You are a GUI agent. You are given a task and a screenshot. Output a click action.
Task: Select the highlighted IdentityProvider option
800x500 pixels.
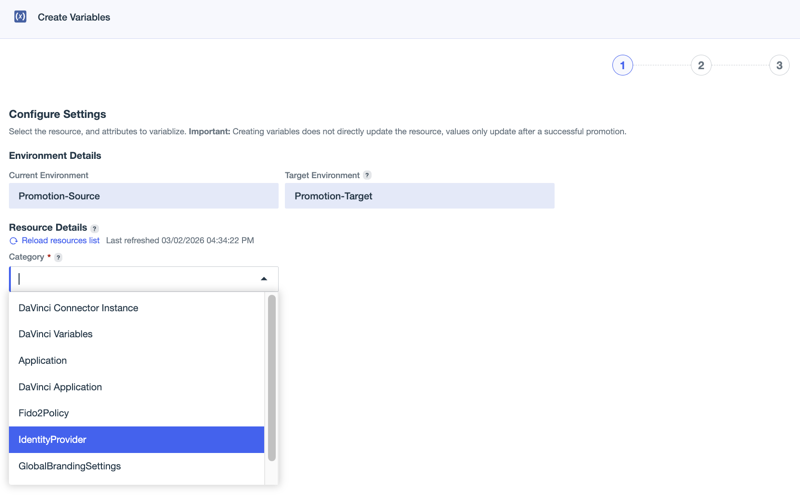pos(137,440)
